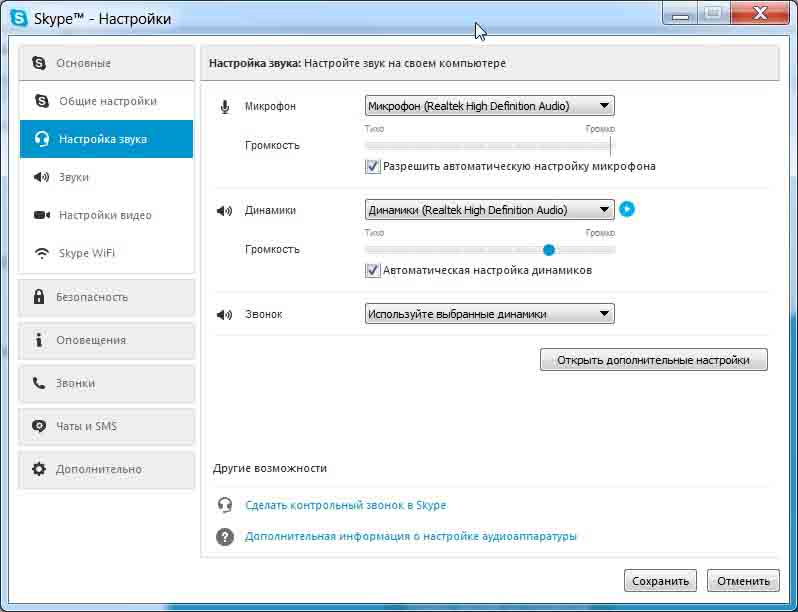Open link Дополнительная информация о настройке аудиоаппаратуры
Screen dimensions: 798x612
coord(411,537)
